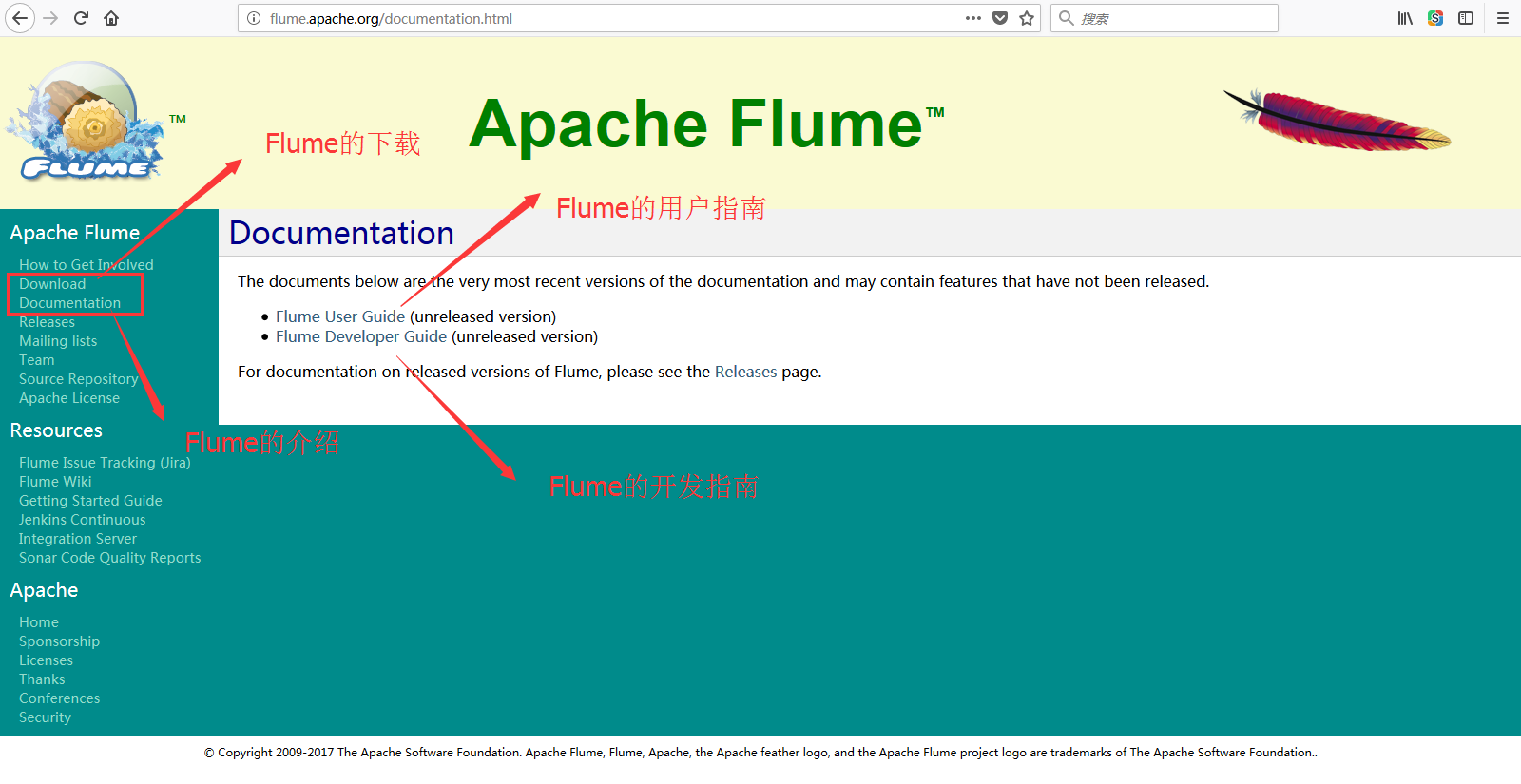The image size is (1521, 784).
Task: Open Flume Issue Tracking (Jira)
Action: 105,463
